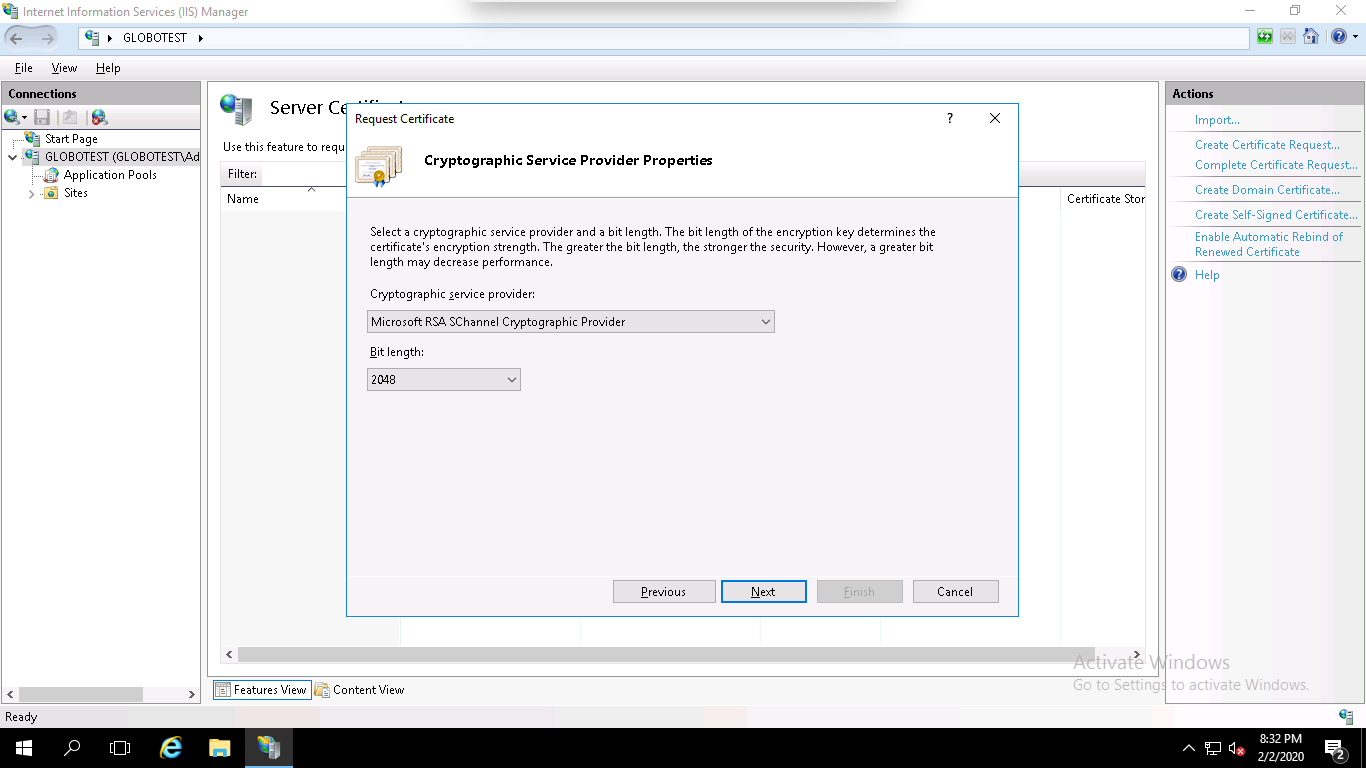Close the Request Certificate dialog

(x=995, y=118)
